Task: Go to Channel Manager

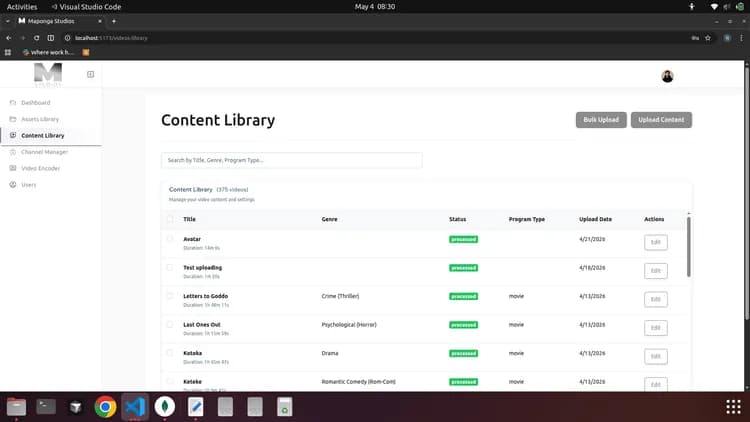Action: click(x=44, y=152)
